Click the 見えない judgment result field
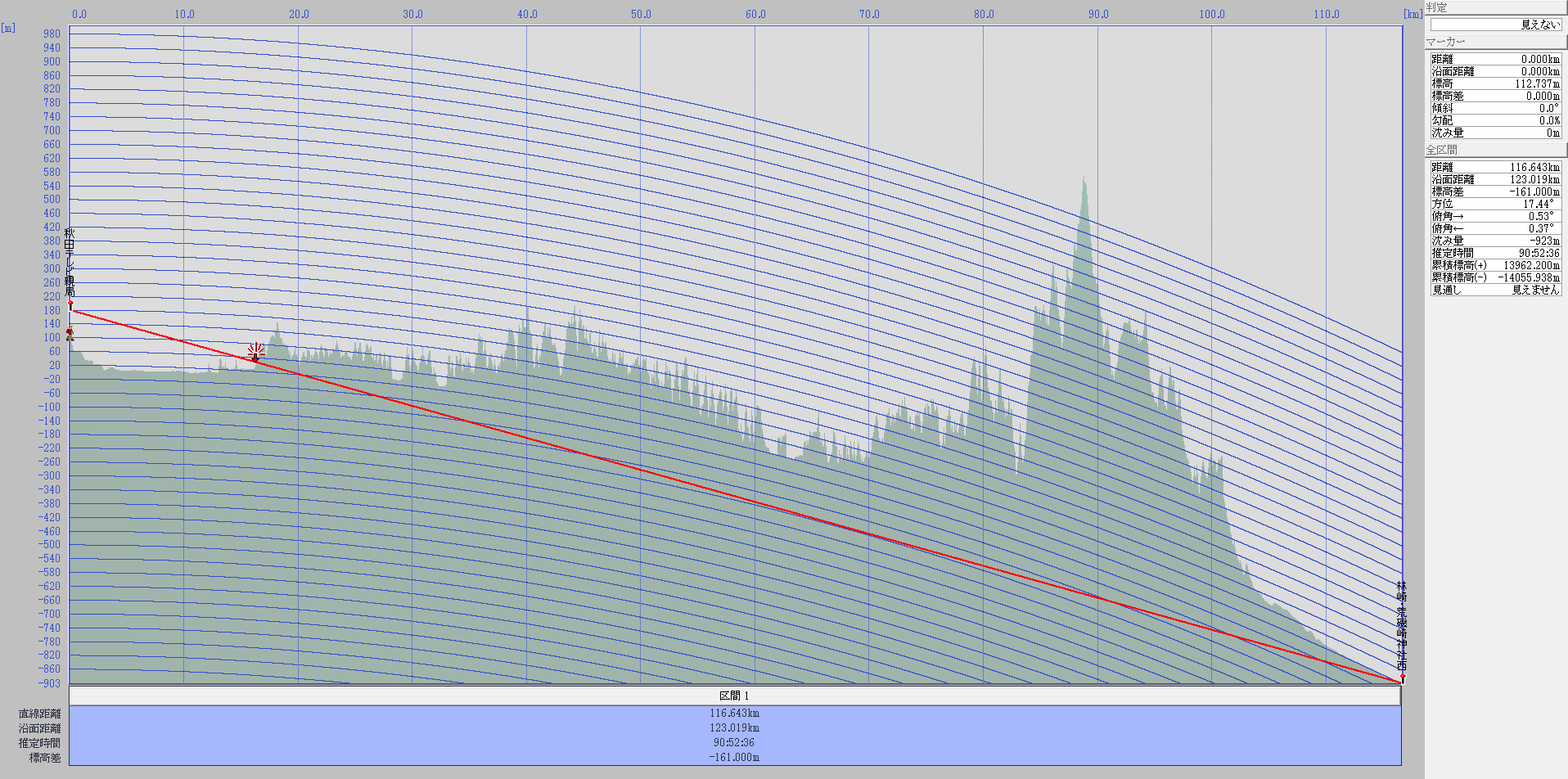 coord(1495,25)
